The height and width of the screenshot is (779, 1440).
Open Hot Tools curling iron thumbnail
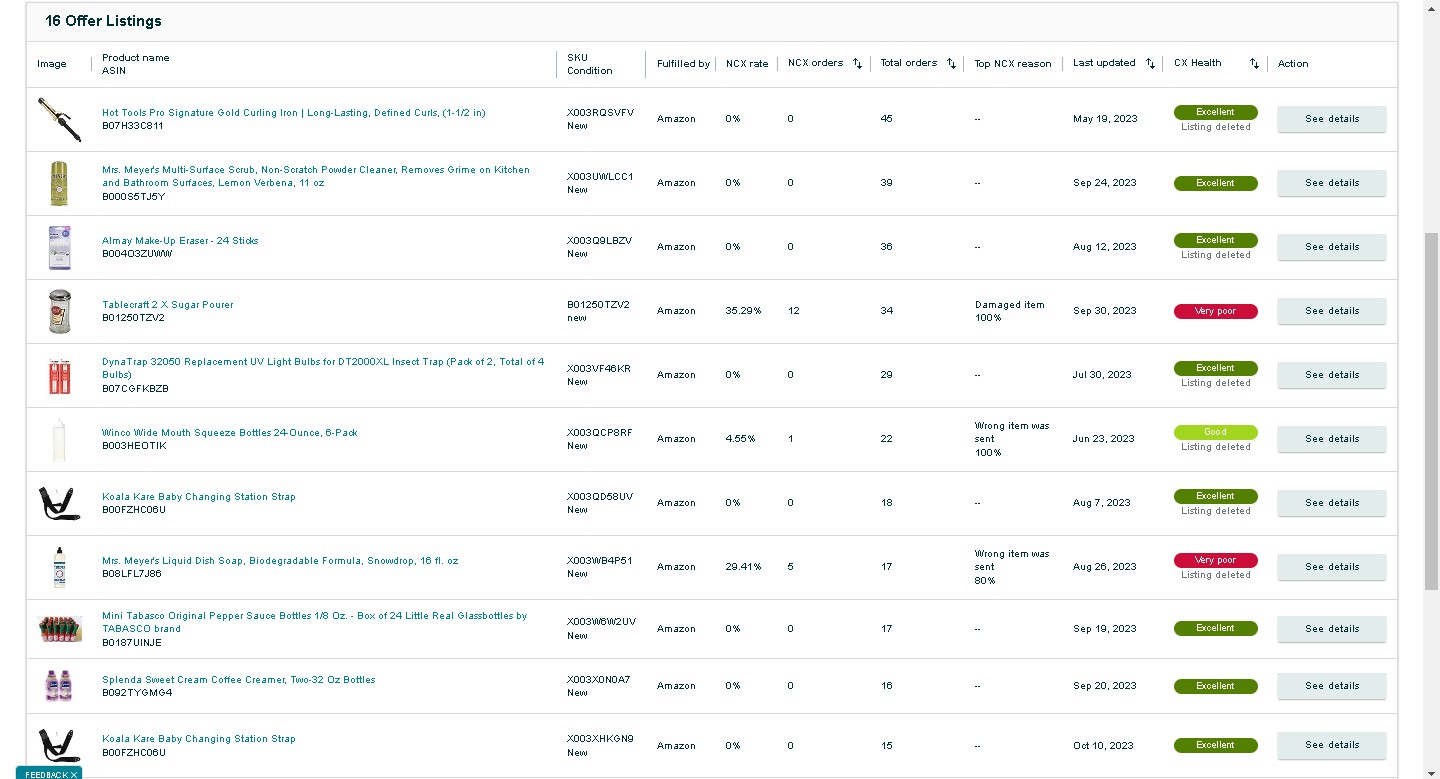point(59,119)
